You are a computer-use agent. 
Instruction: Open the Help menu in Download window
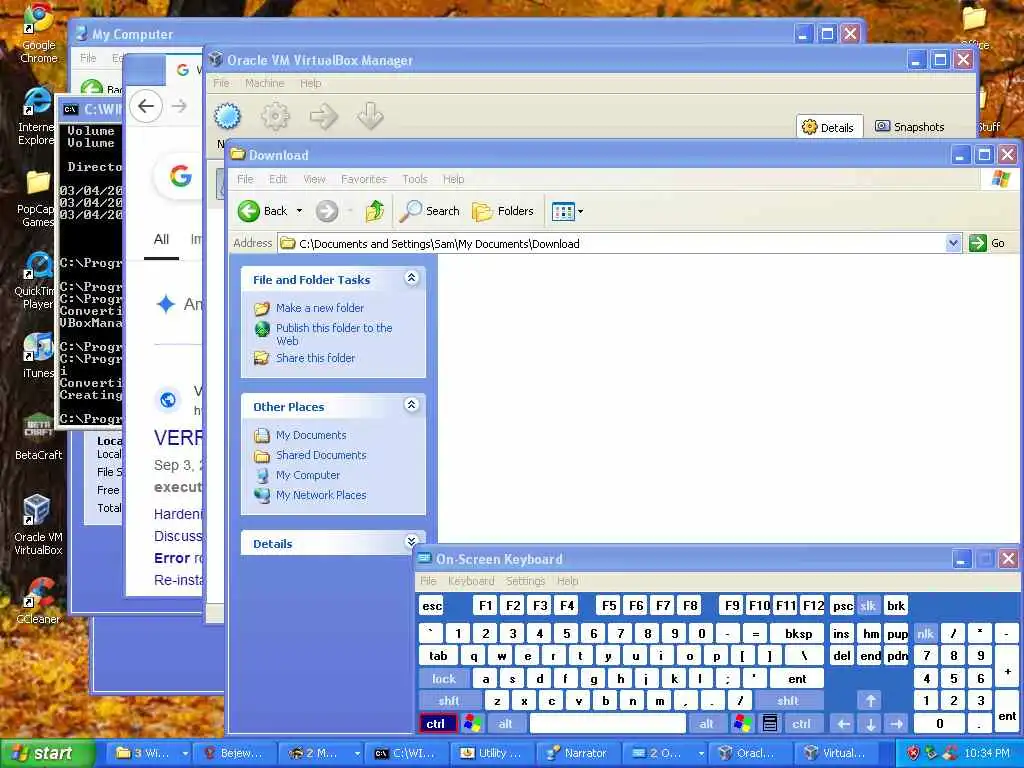pos(453,179)
